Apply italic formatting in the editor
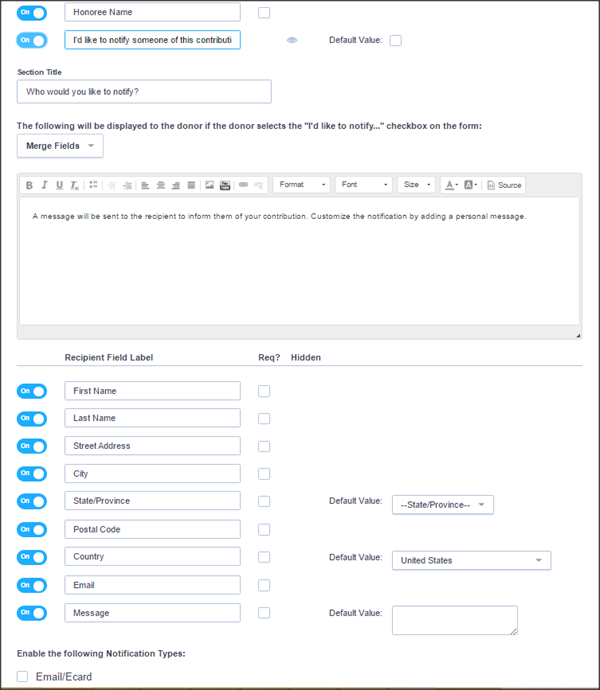Viewport: 600px width, 690px height. pos(44,185)
